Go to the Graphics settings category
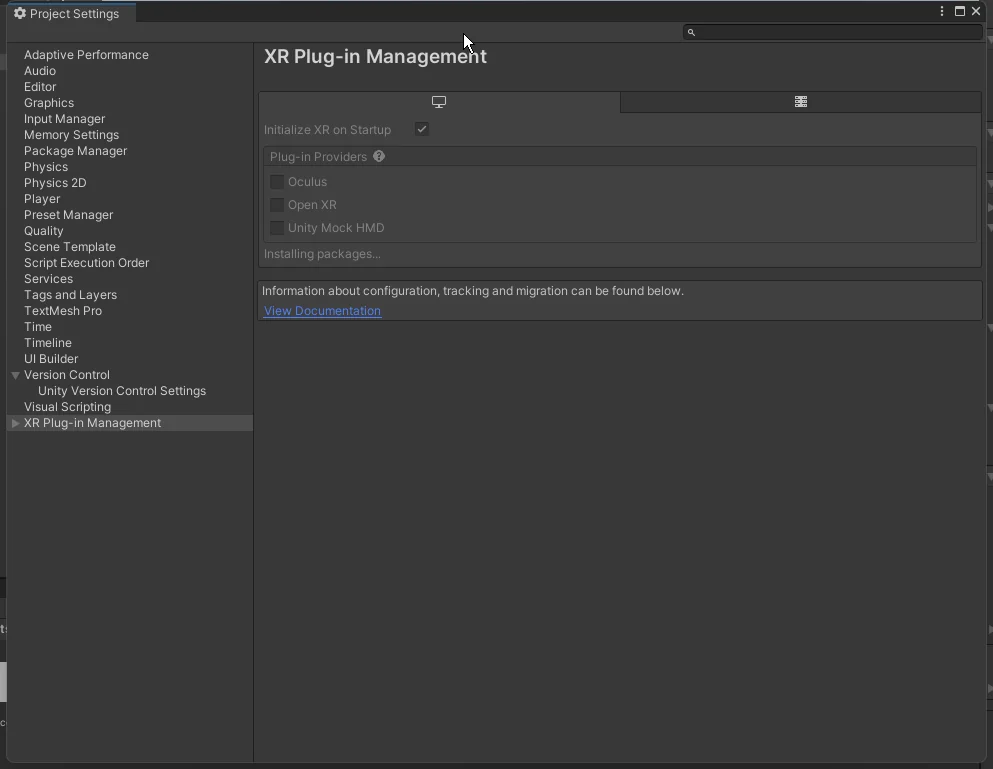Image resolution: width=993 pixels, height=769 pixels. pyautogui.click(x=49, y=103)
